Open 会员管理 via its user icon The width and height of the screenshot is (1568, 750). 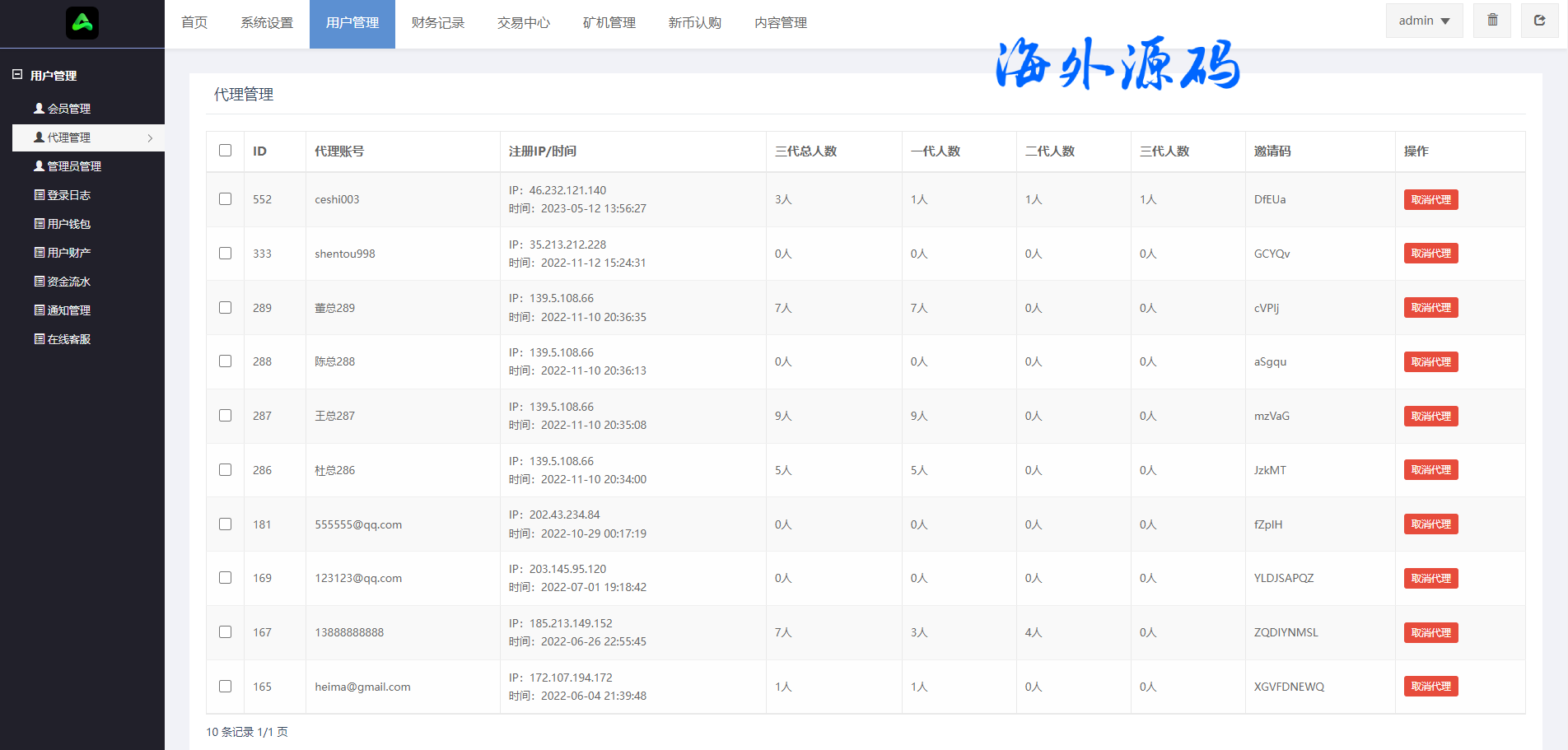tap(39, 109)
